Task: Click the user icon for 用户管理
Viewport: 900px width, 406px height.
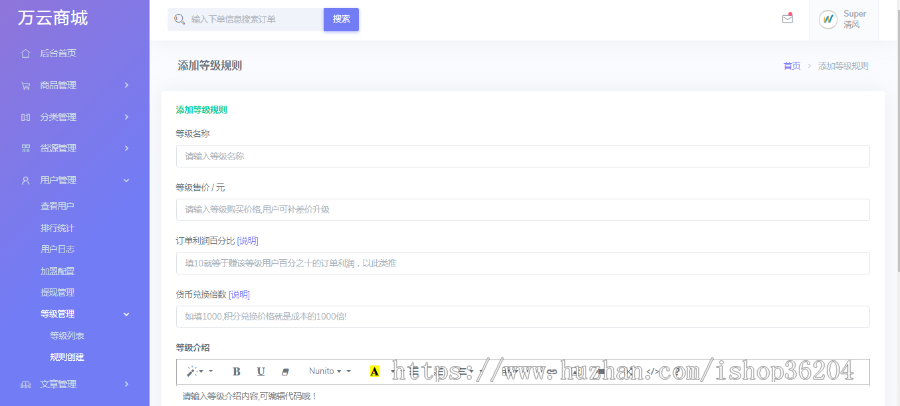Action: pyautogui.click(x=25, y=180)
